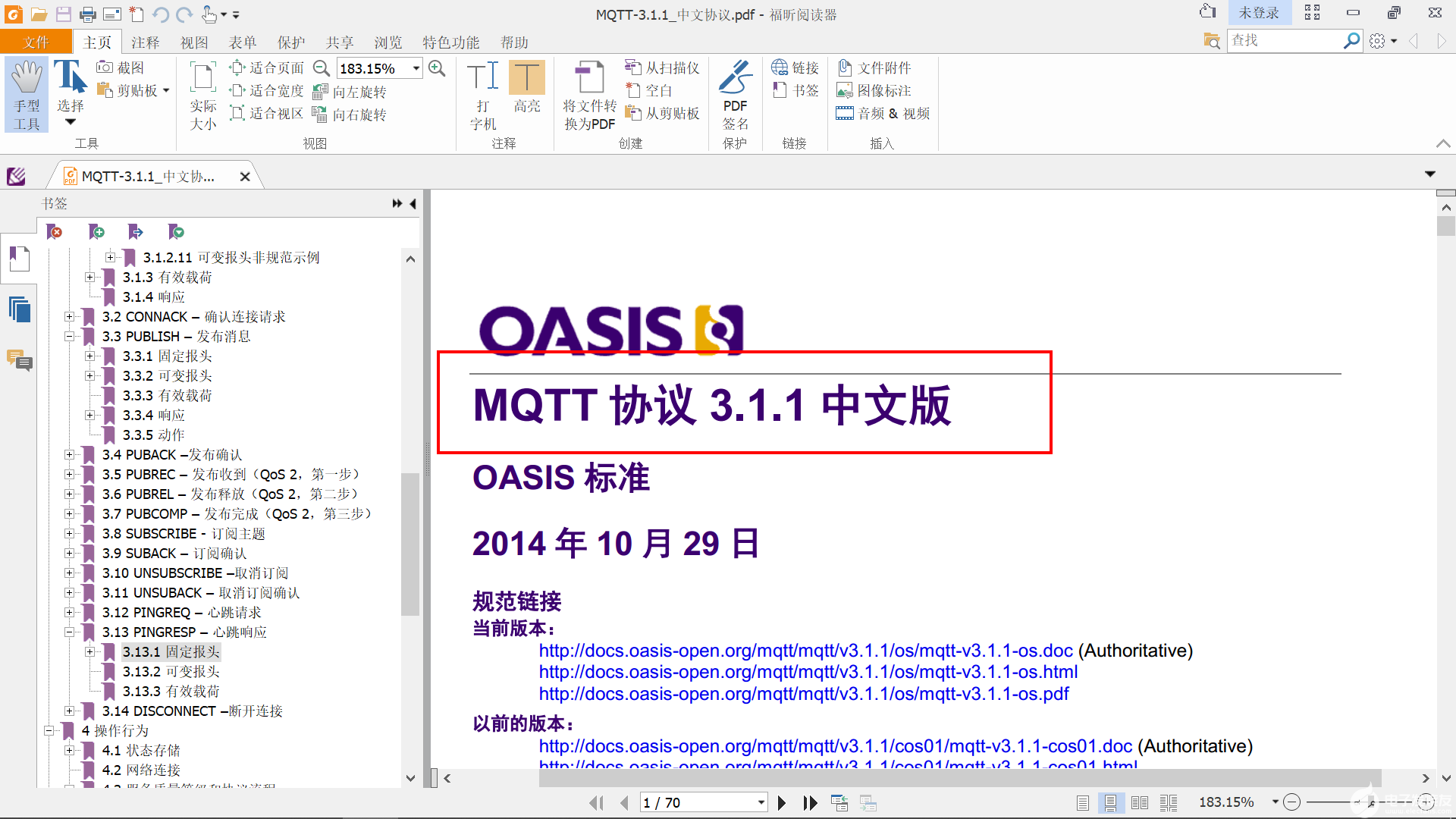The height and width of the screenshot is (819, 1456).
Task: Enable continuous page view mode
Action: (x=1110, y=802)
